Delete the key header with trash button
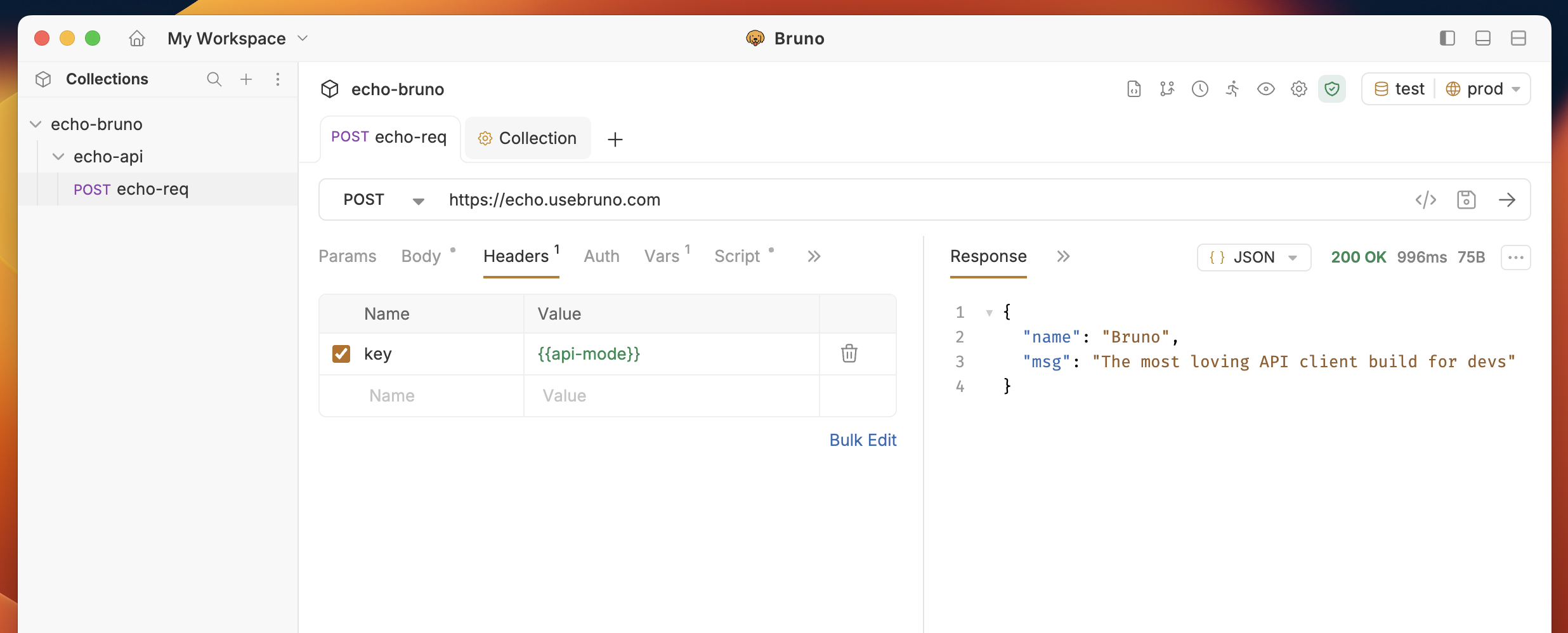1568x633 pixels. point(849,353)
